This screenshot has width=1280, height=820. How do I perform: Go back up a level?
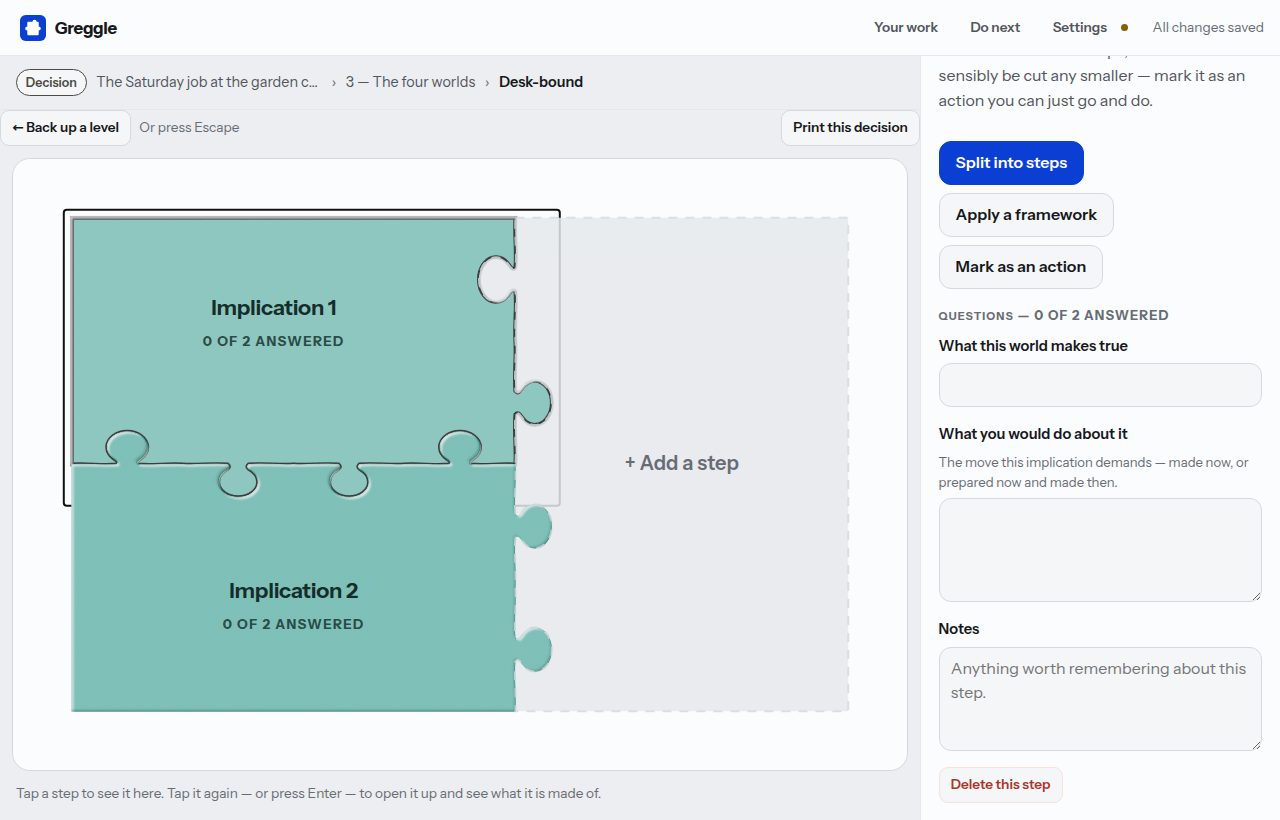(x=66, y=128)
